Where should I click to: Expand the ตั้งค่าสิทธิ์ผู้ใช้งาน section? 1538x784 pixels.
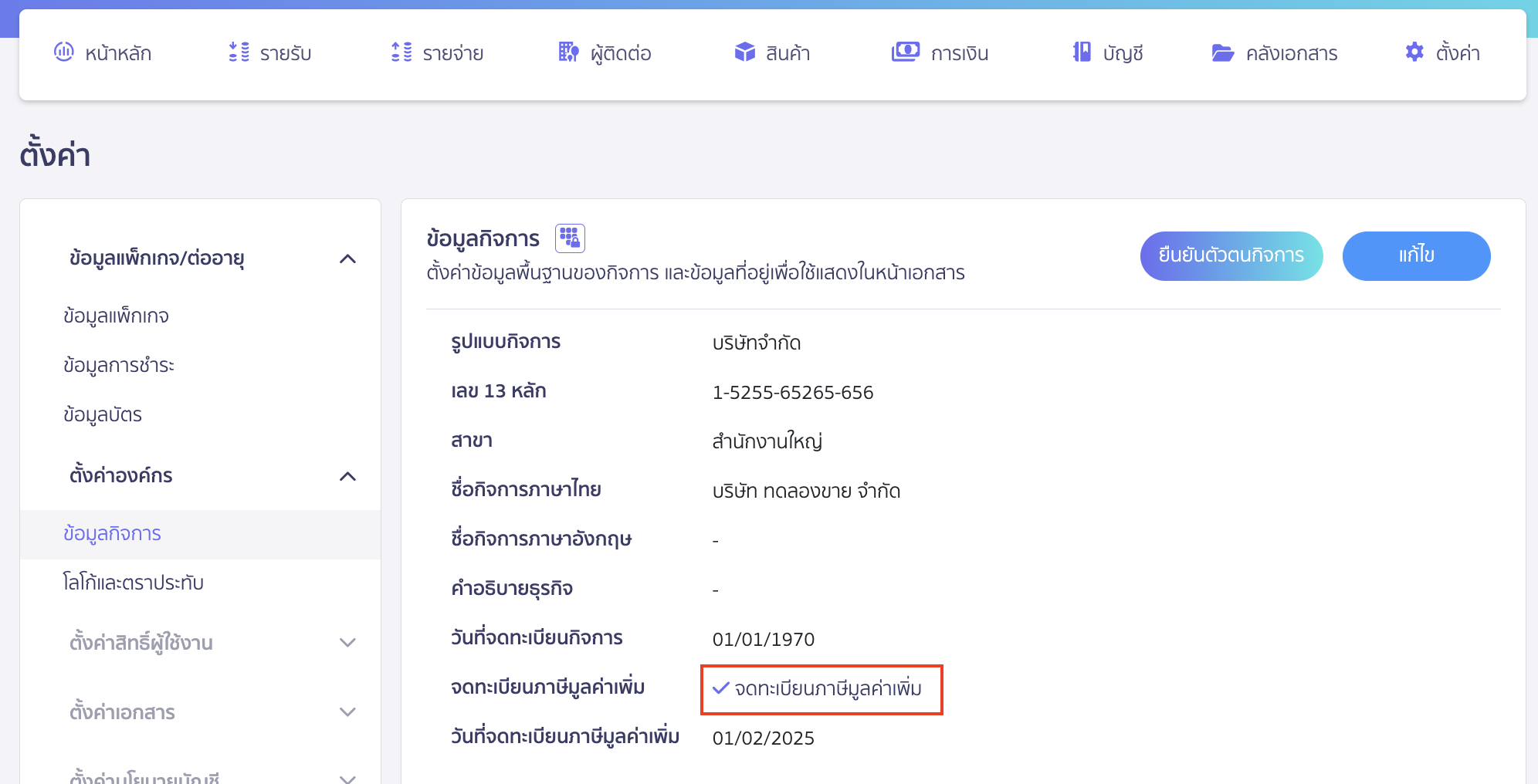347,643
